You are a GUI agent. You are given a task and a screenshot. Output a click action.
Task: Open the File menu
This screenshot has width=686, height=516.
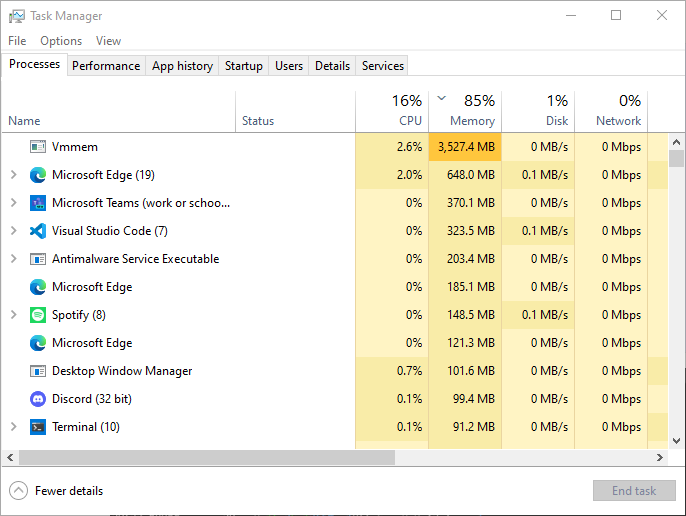[x=17, y=41]
